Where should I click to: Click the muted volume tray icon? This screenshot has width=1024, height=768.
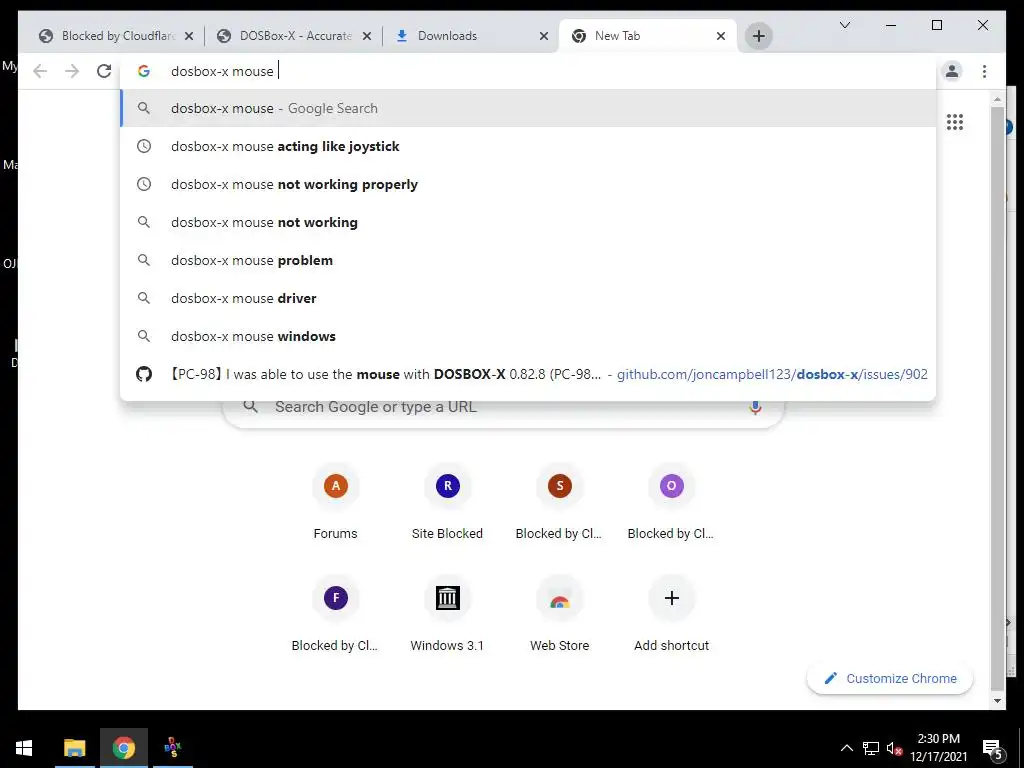(895, 748)
